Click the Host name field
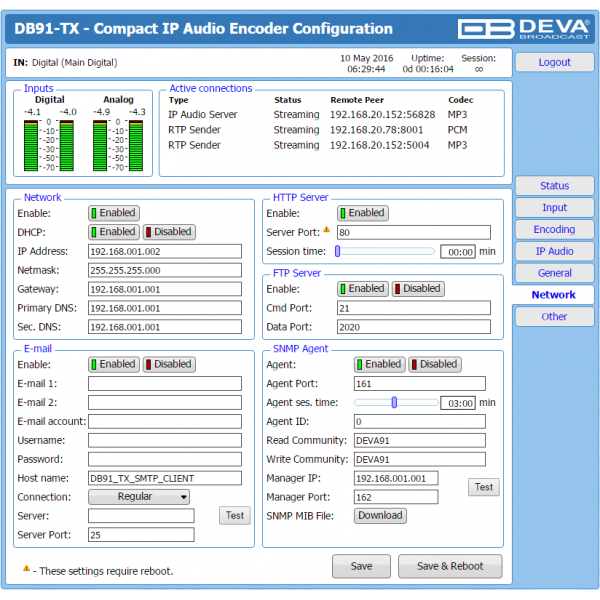The image size is (600, 600). point(165,478)
